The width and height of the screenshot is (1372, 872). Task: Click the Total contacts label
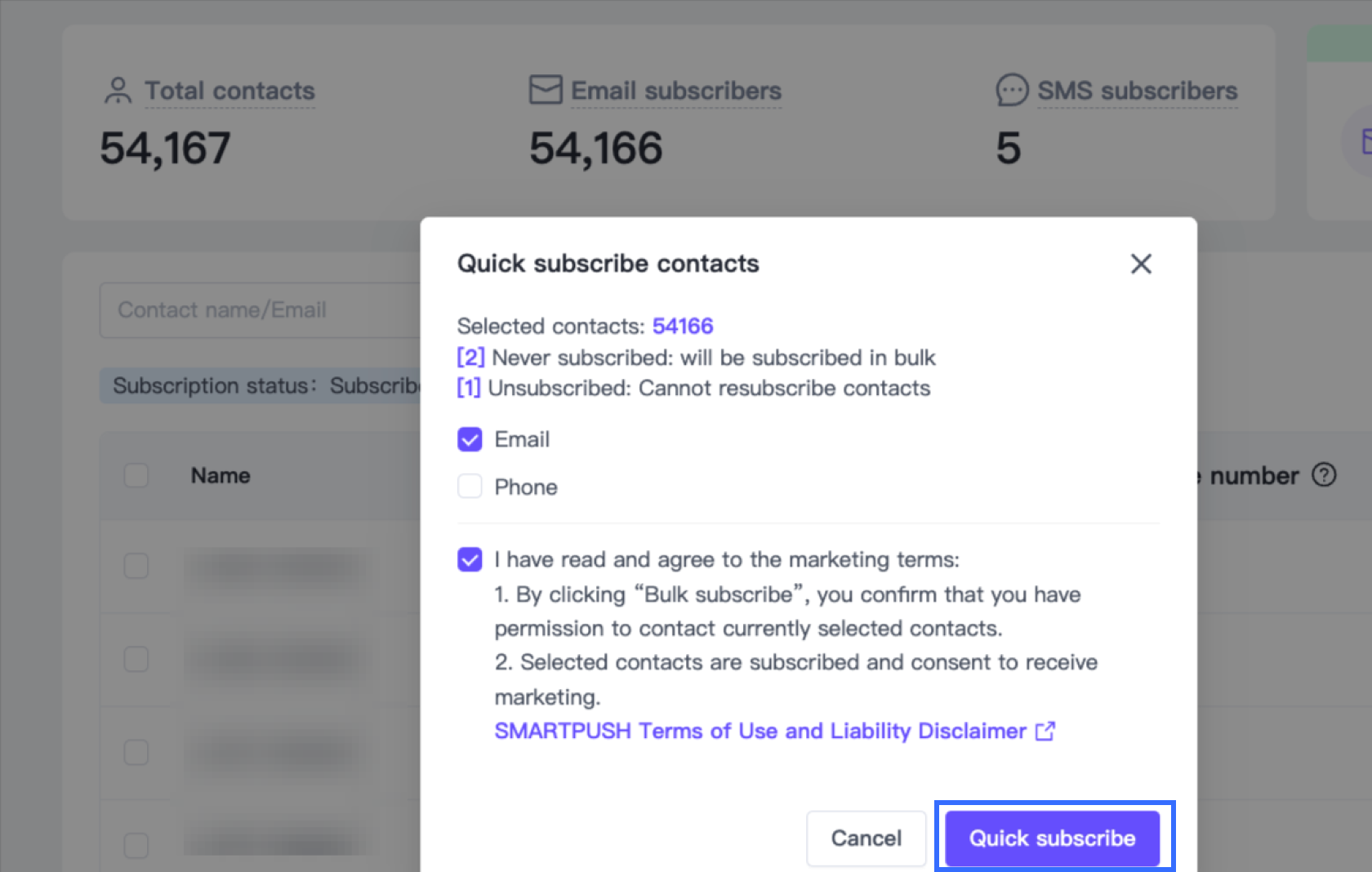coord(229,91)
